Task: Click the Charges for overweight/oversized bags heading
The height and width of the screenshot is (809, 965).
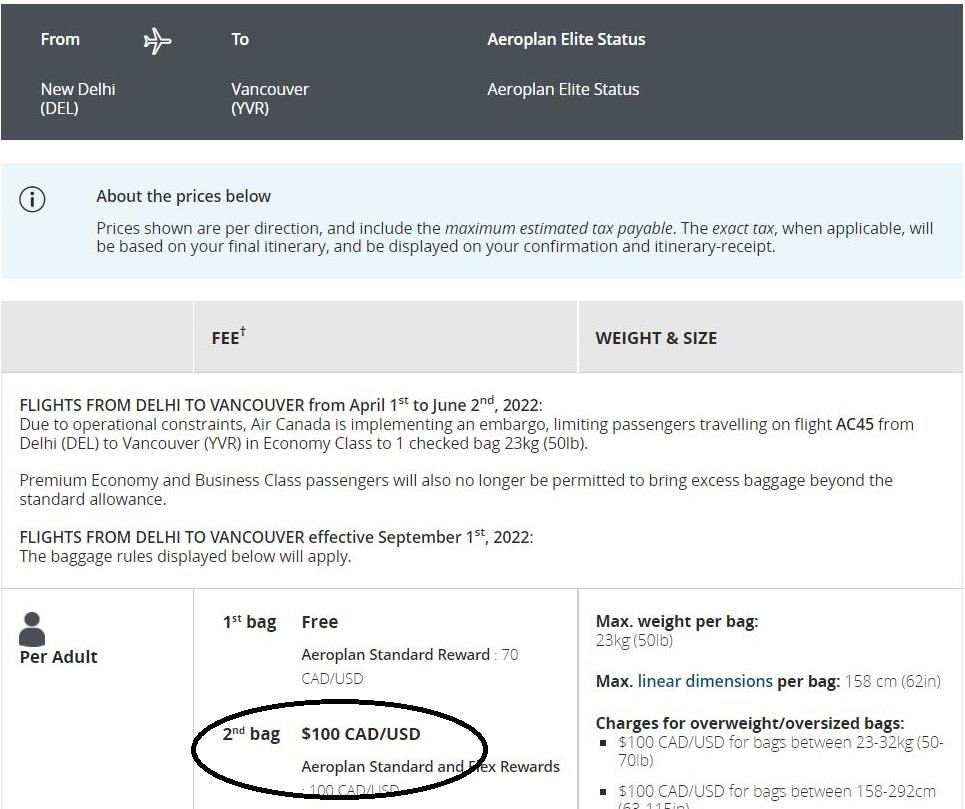Action: pyautogui.click(x=749, y=723)
